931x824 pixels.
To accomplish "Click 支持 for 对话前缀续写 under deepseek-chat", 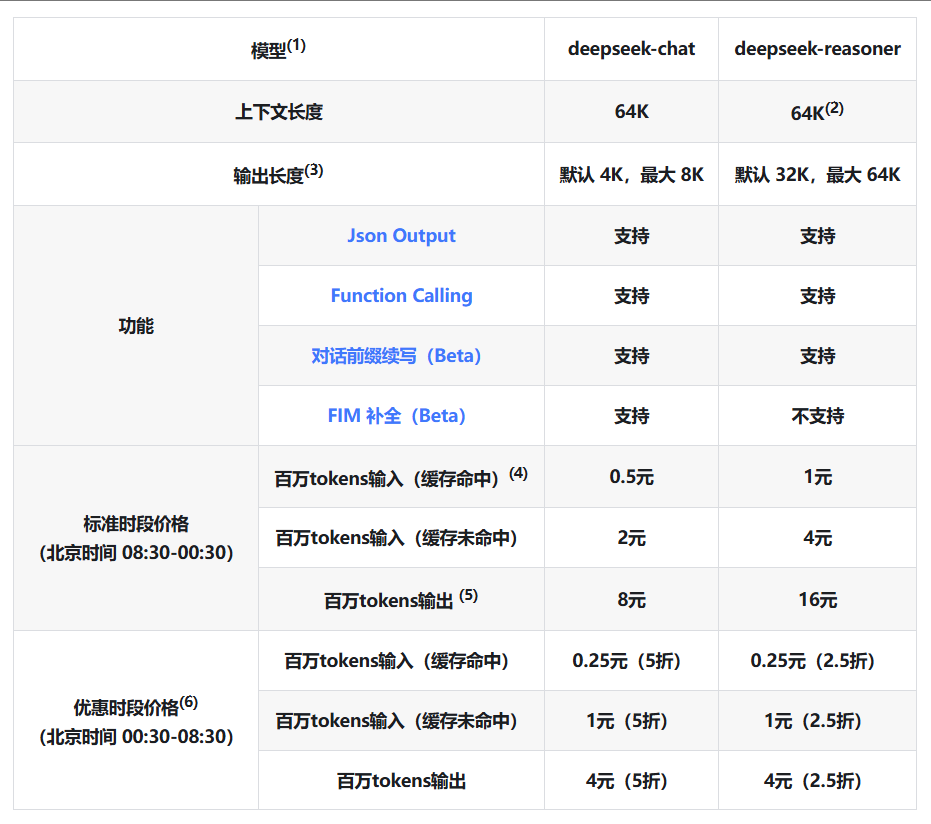I will point(631,356).
